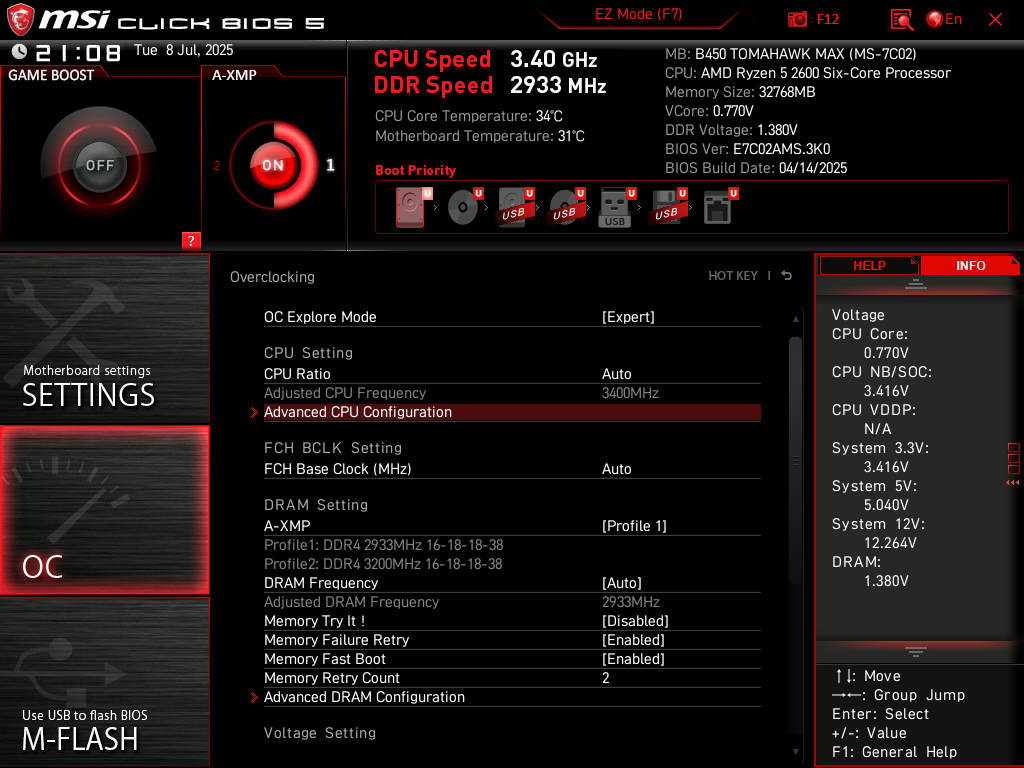The width and height of the screenshot is (1024, 768).
Task: Click the Overclocking page title
Action: pyautogui.click(x=272, y=277)
